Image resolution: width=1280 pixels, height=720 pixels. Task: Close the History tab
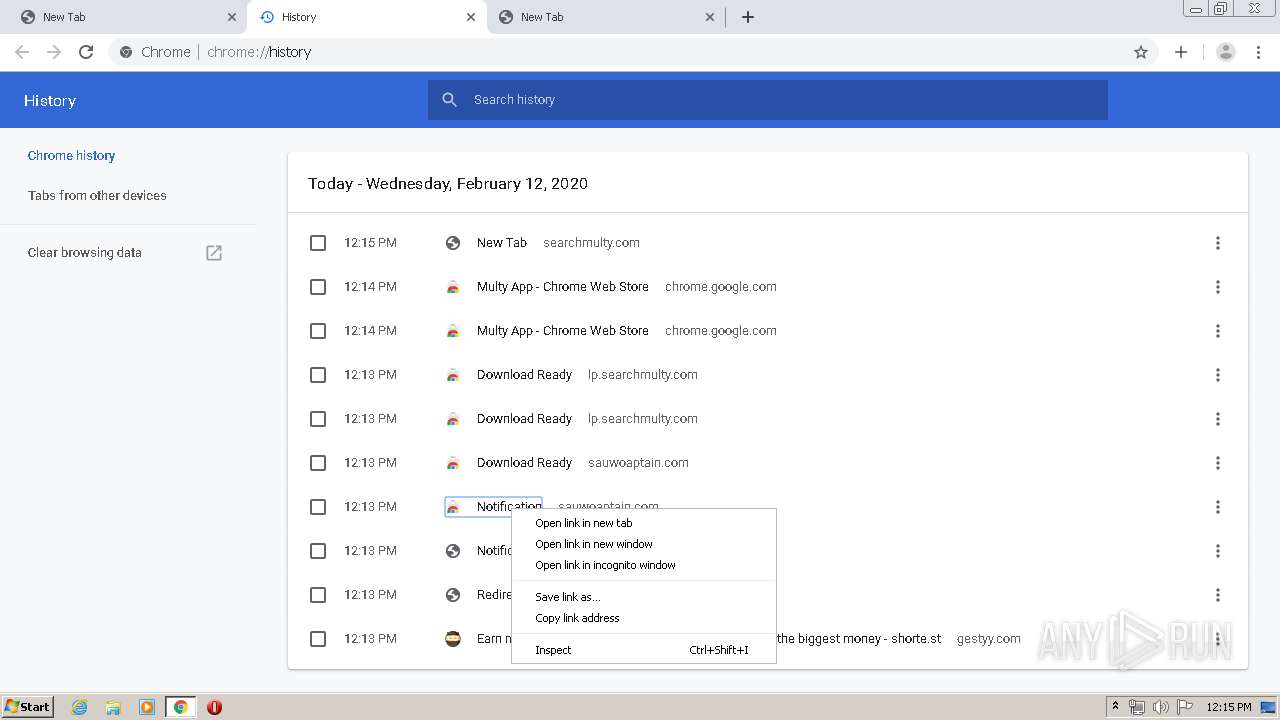pos(471,17)
